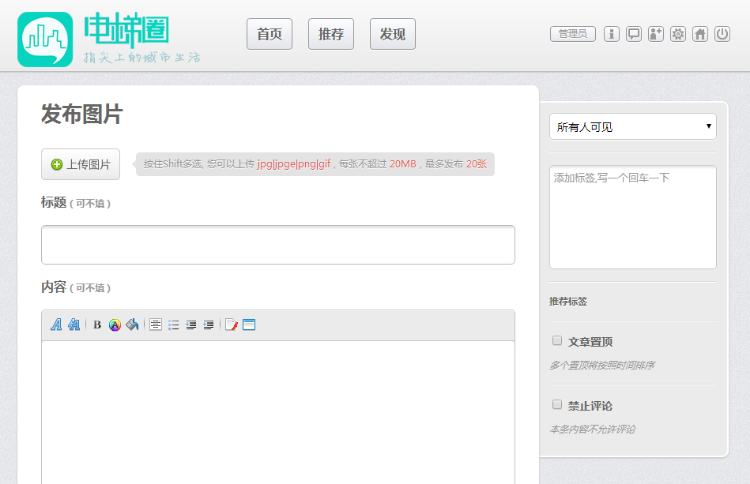Click the 电梯圈 site title text

[127, 31]
